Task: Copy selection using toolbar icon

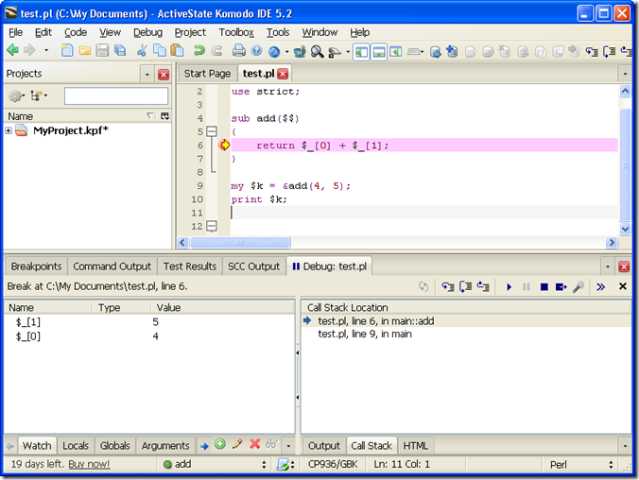Action: 159,51
